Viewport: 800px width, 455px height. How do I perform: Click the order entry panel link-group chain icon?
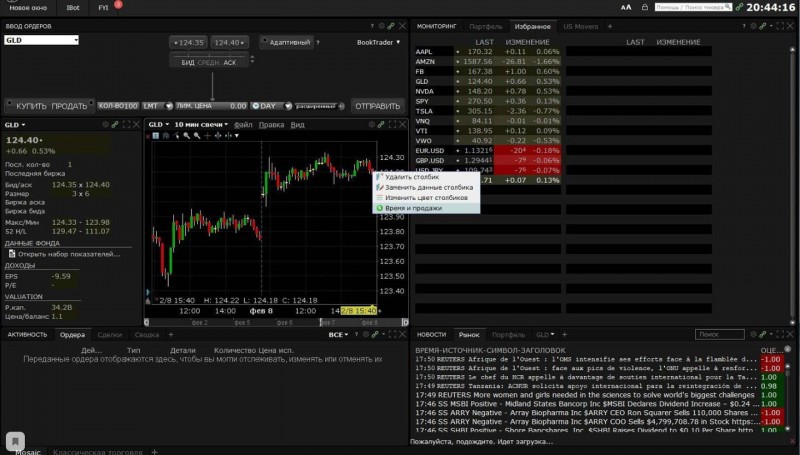391,26
